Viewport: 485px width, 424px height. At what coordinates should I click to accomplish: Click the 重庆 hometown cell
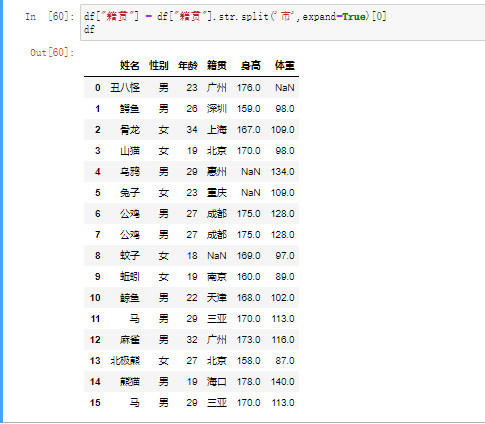[x=217, y=193]
